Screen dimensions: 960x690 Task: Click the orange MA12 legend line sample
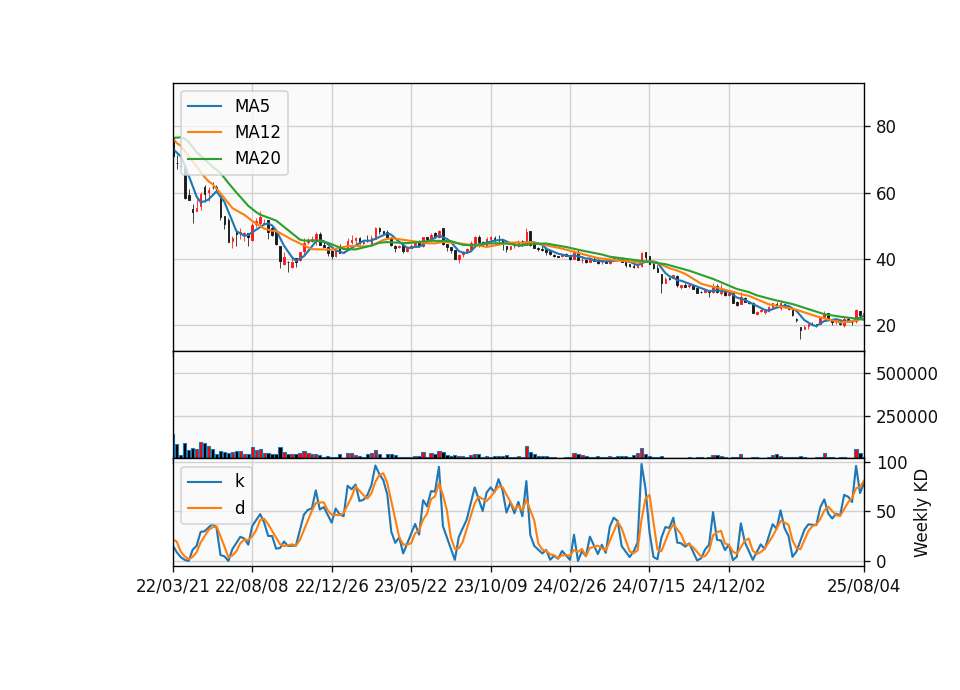click(204, 132)
